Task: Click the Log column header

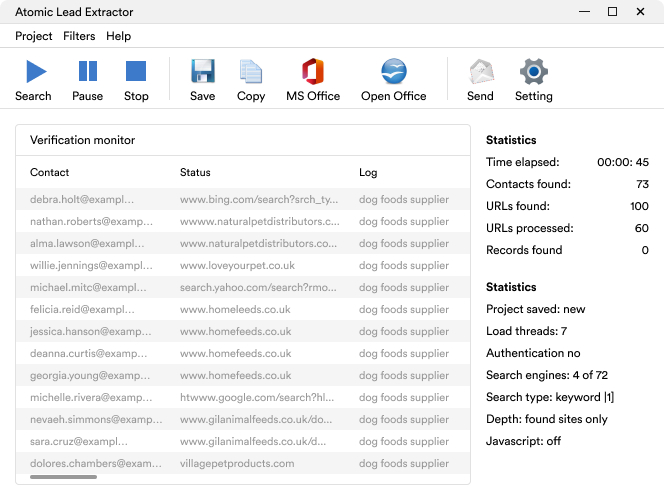Action: pos(368,173)
